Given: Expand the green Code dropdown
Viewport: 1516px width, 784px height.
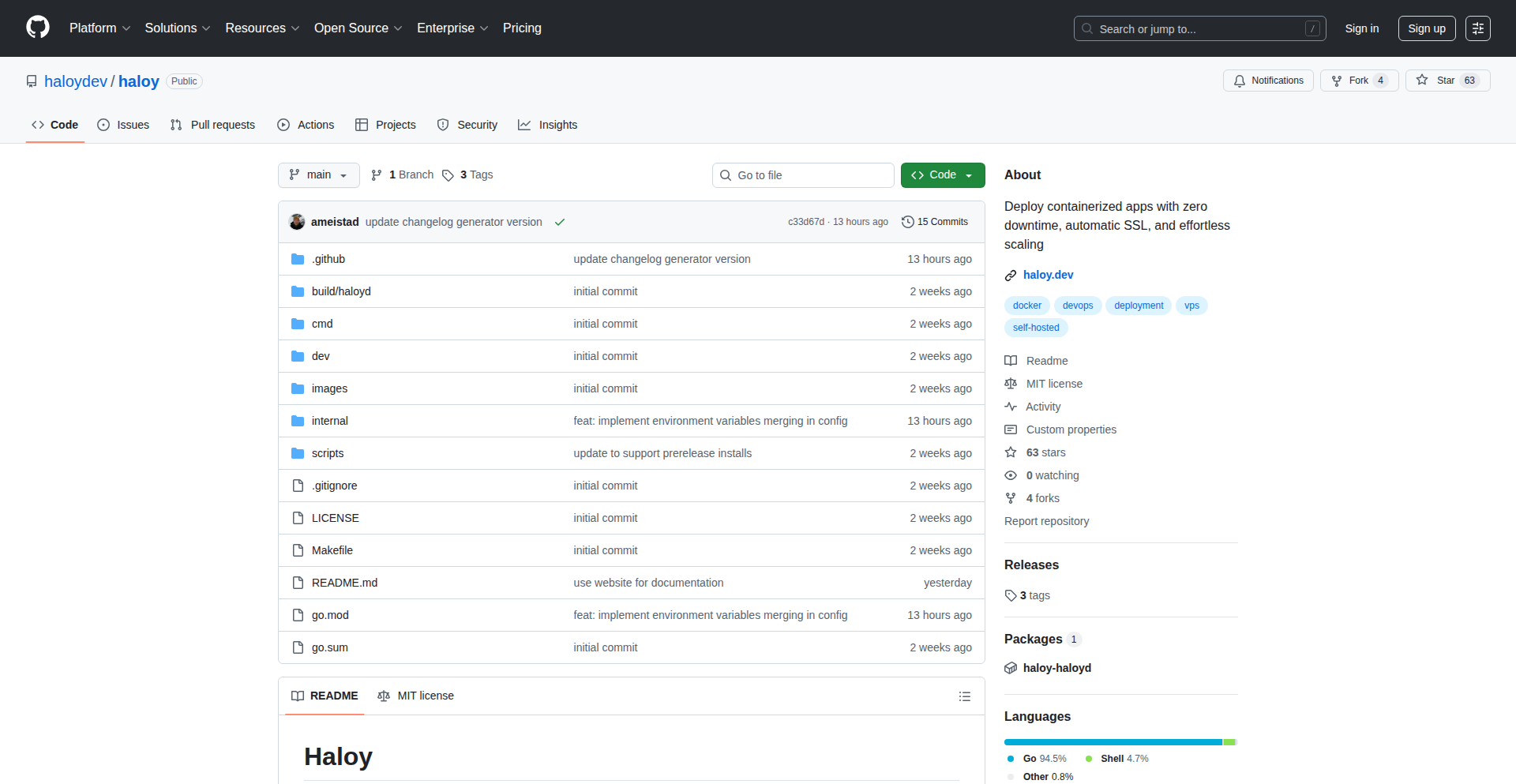Looking at the screenshot, I should 942,174.
